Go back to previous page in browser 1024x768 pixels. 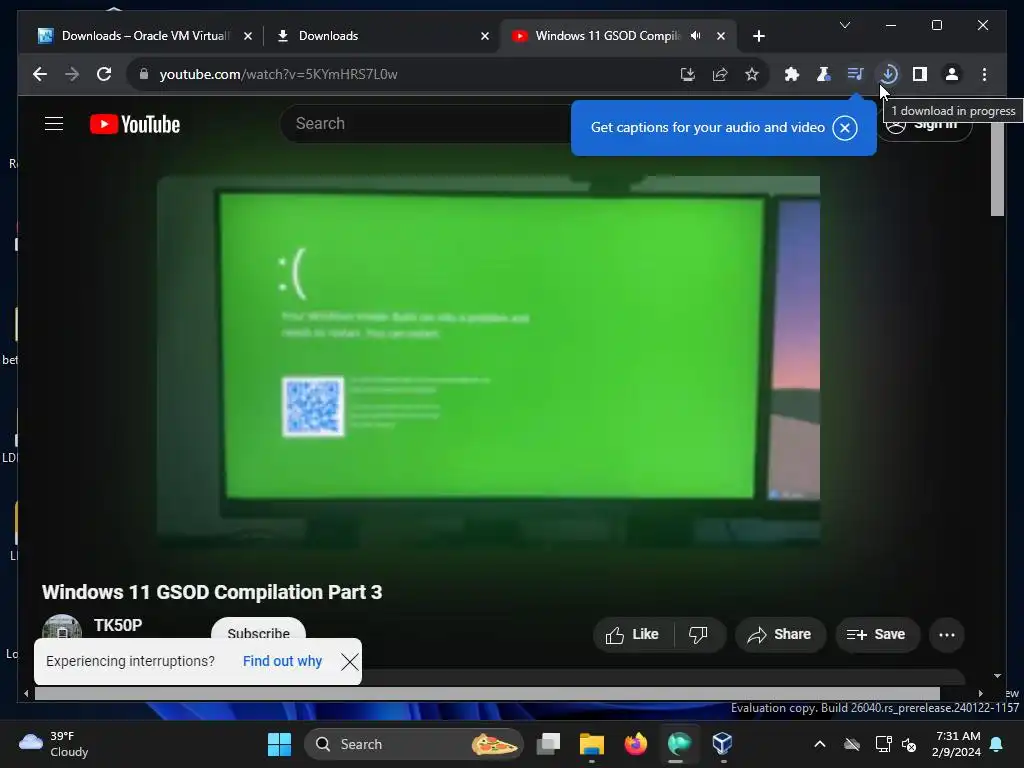tap(40, 74)
